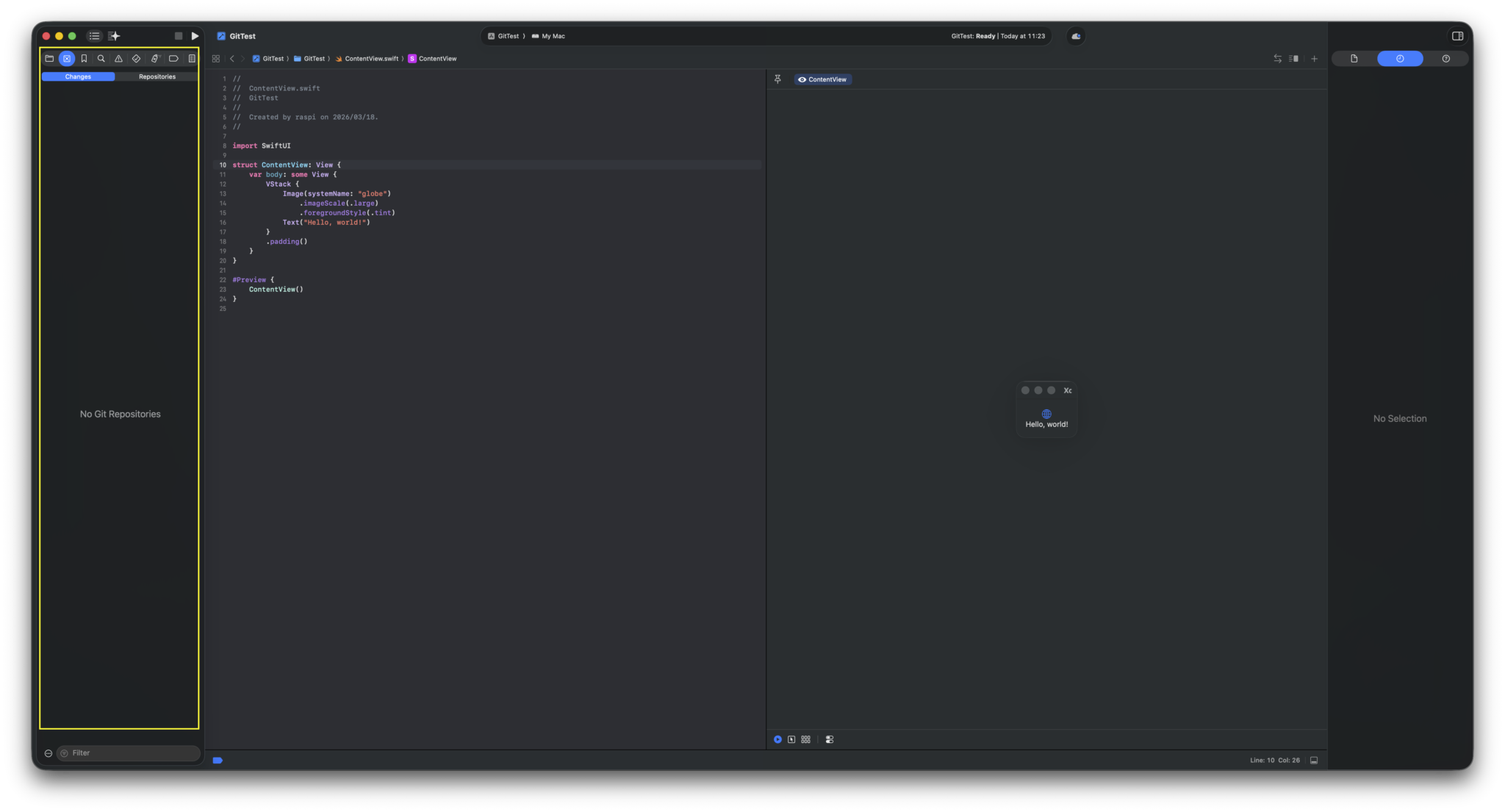Toggle the bottom debug area
Viewport: 1505px width, 812px height.
(x=1314, y=761)
